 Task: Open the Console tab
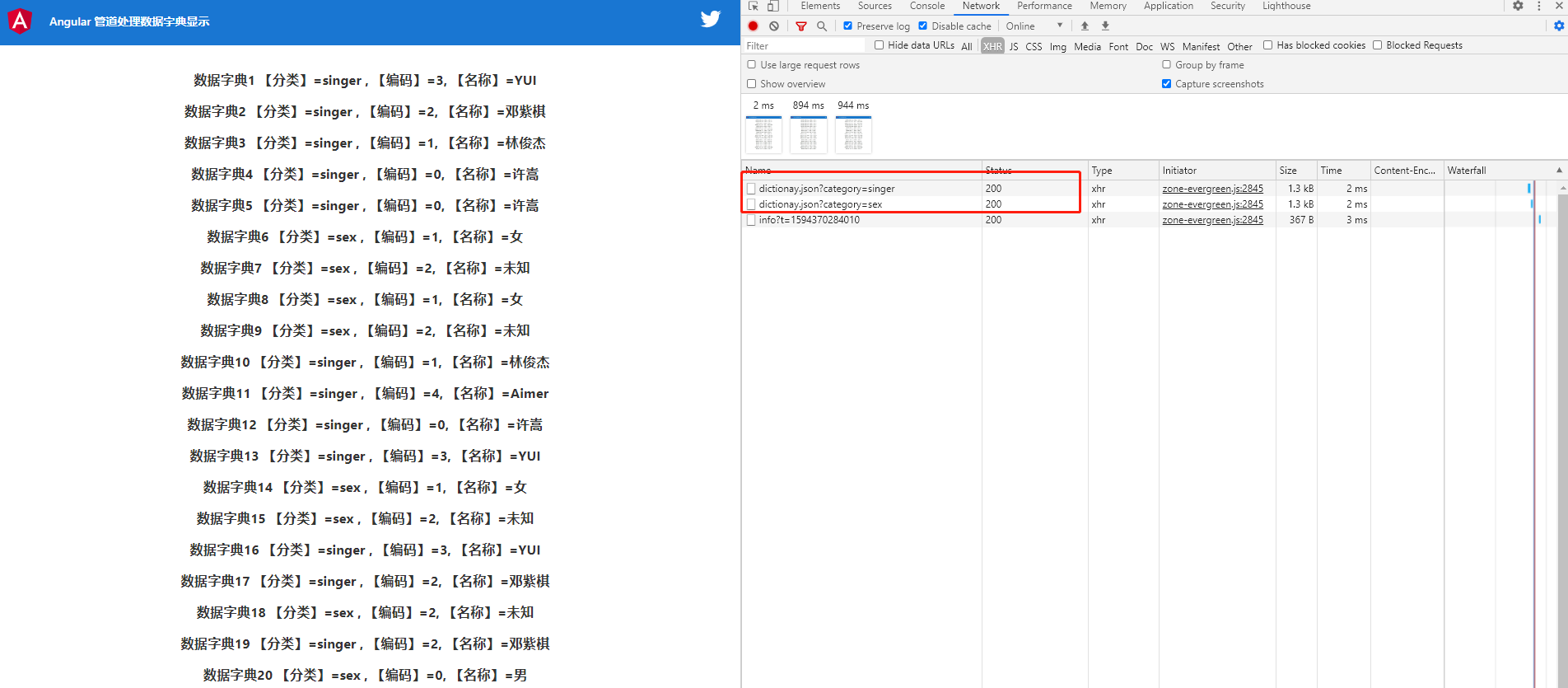(x=927, y=6)
